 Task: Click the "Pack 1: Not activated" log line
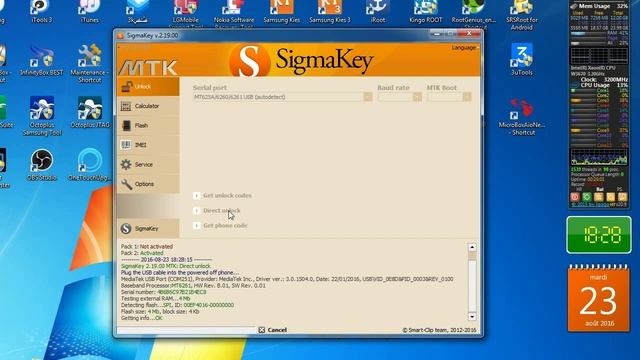[147, 247]
